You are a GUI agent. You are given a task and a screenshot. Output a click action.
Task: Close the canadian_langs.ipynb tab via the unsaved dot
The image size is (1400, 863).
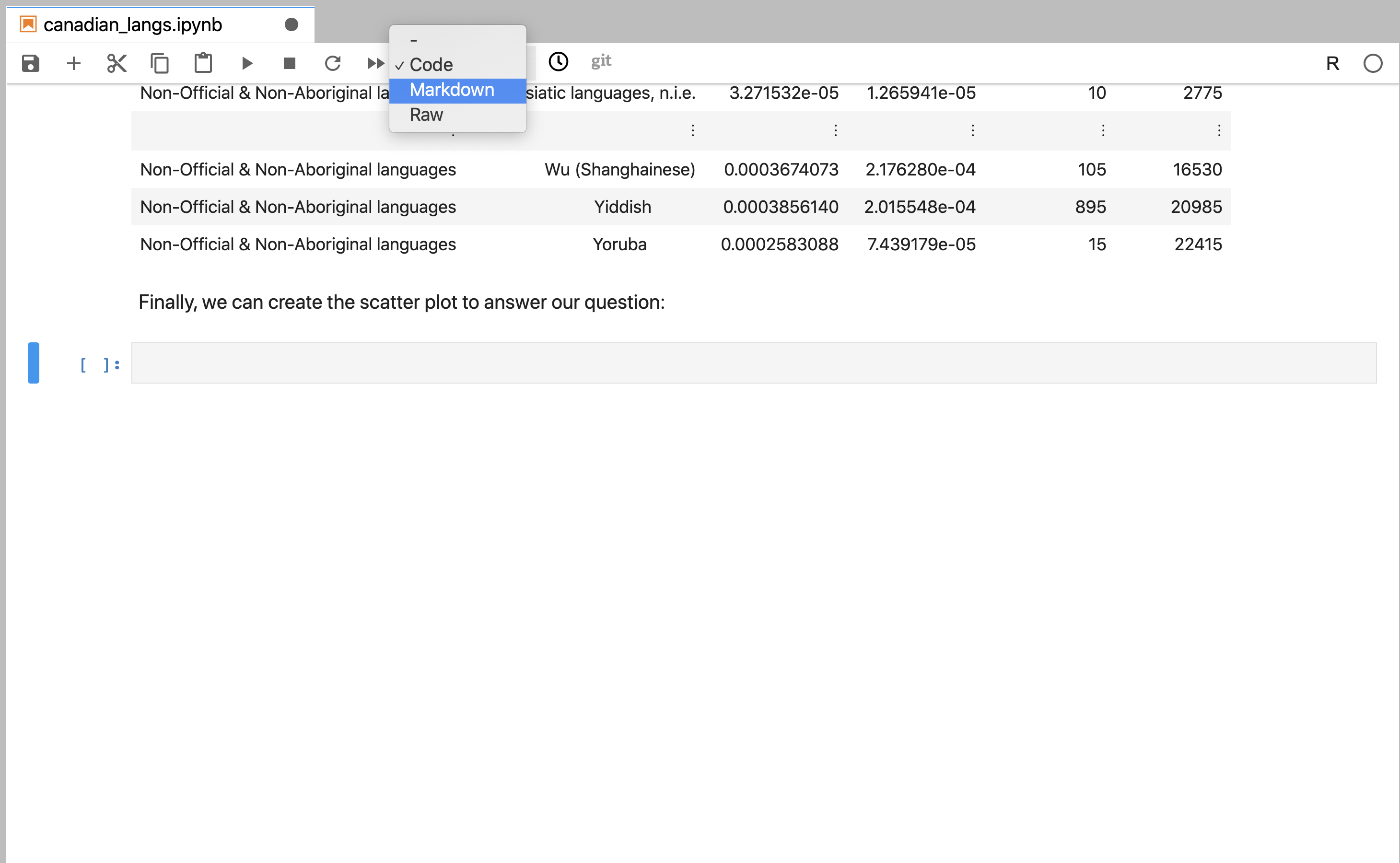tap(291, 24)
